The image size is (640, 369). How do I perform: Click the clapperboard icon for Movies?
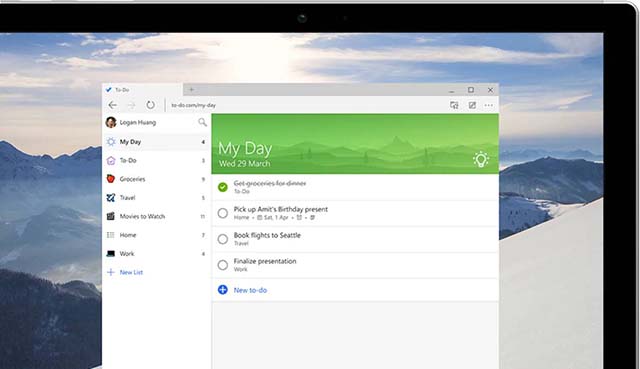pyautogui.click(x=111, y=216)
